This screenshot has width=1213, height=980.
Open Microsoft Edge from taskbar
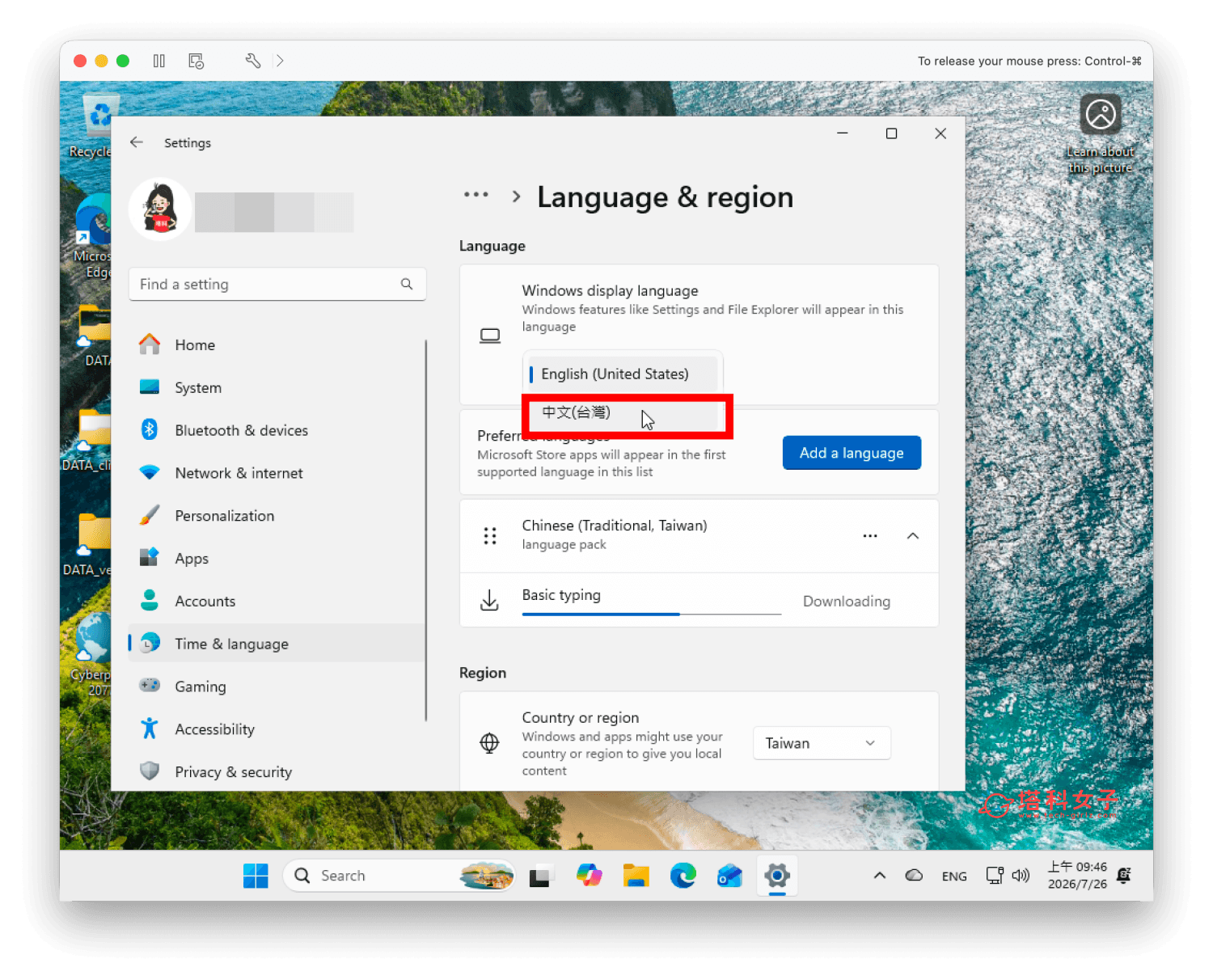(x=683, y=876)
